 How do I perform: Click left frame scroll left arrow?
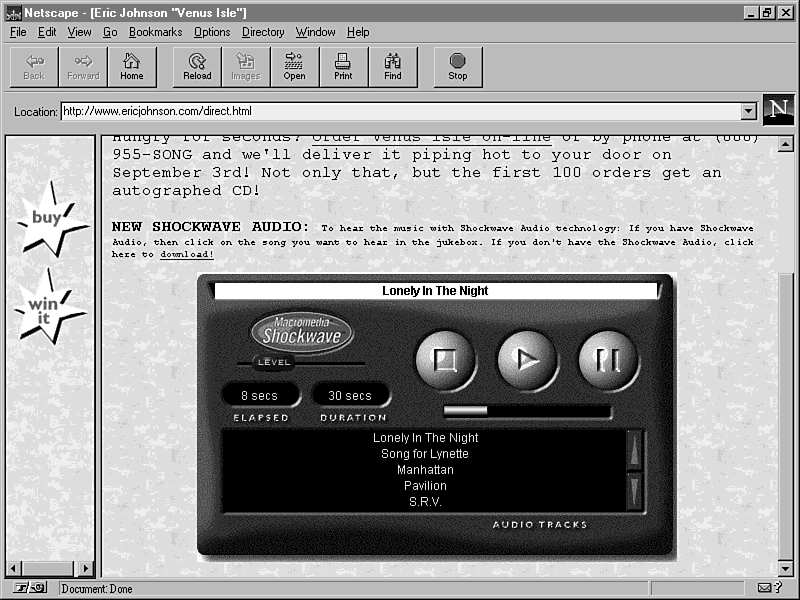(13, 568)
